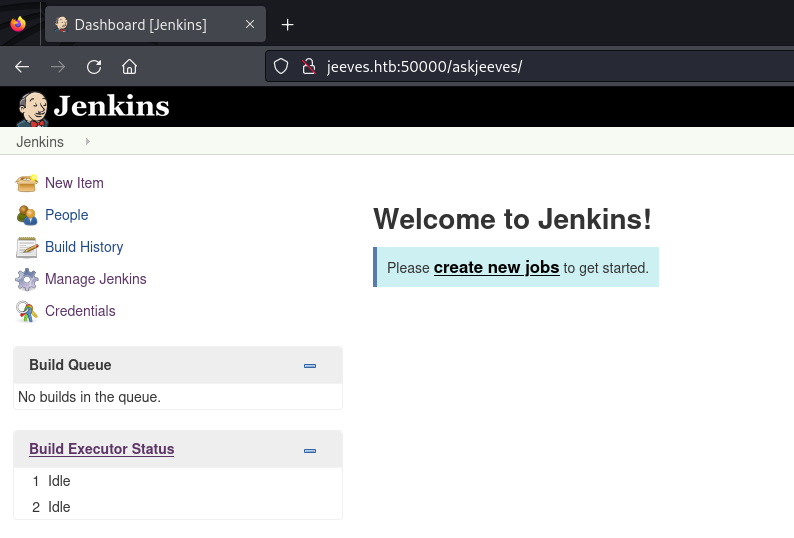Viewport: 794px width, 538px height.
Task: Click the No builds in the queue text
Action: tap(90, 397)
